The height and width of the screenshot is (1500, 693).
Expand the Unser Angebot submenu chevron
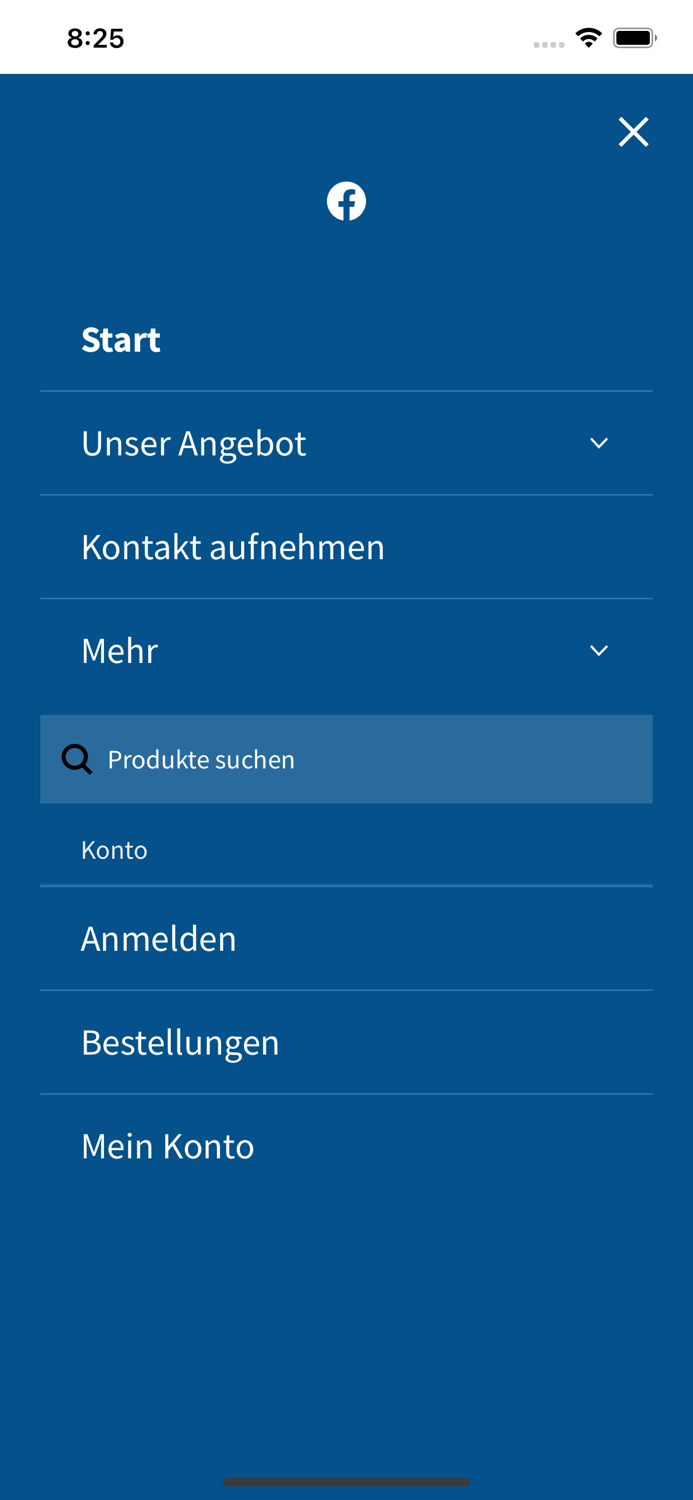[x=599, y=441]
